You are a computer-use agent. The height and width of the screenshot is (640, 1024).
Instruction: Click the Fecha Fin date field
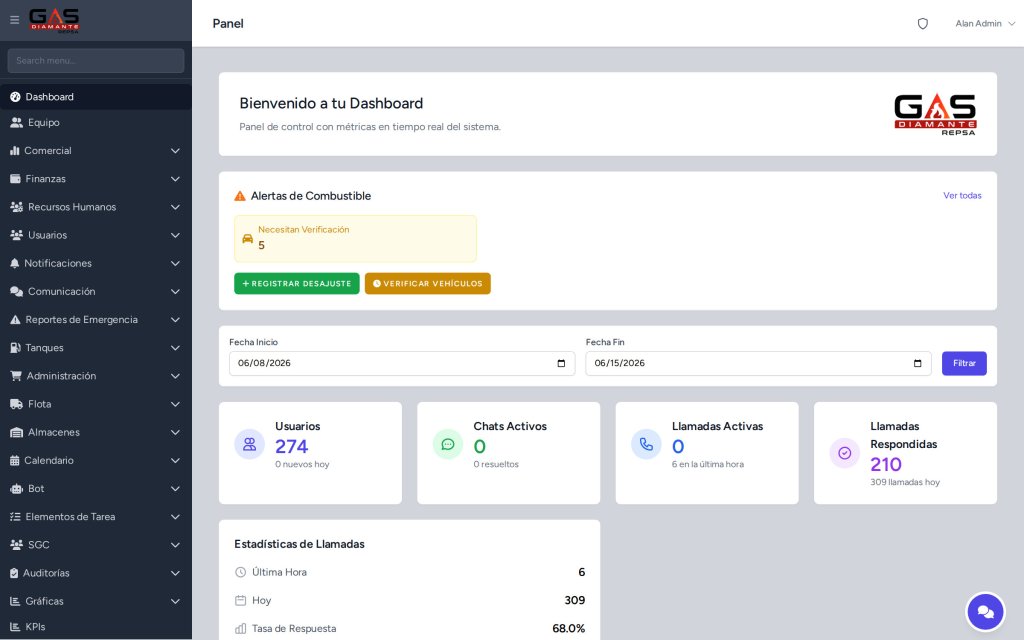coord(758,364)
